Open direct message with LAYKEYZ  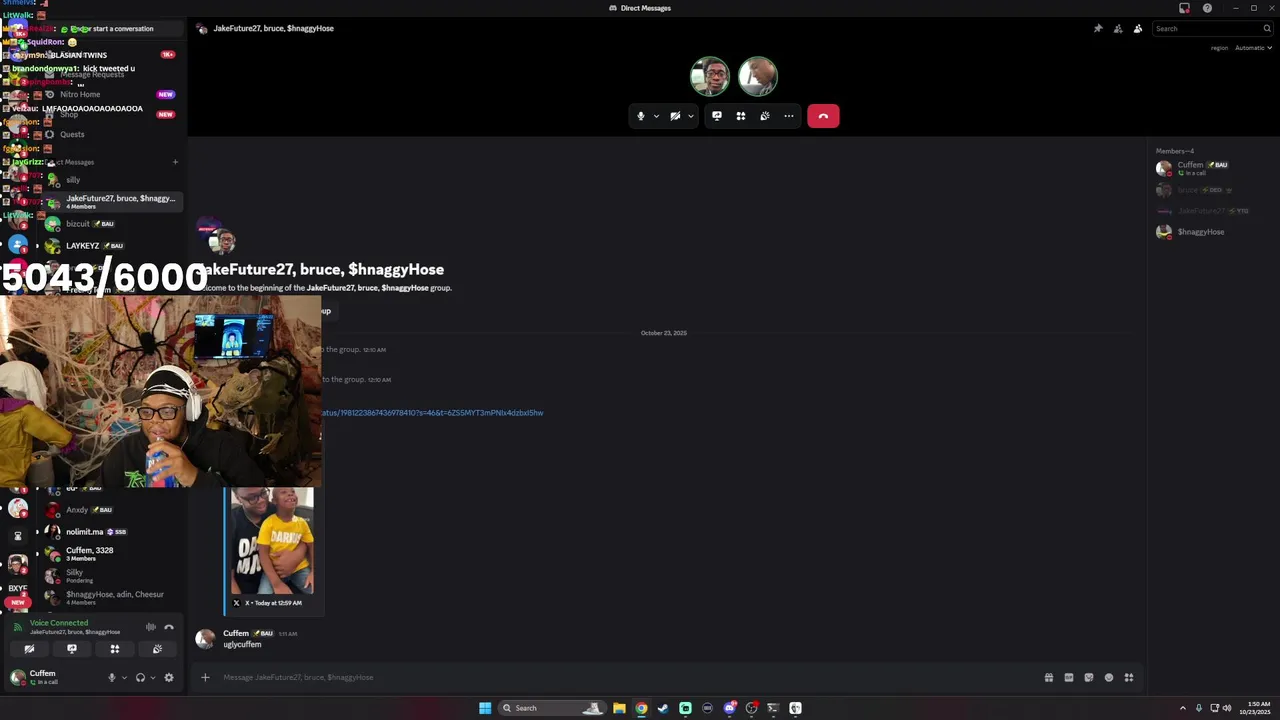(x=112, y=246)
